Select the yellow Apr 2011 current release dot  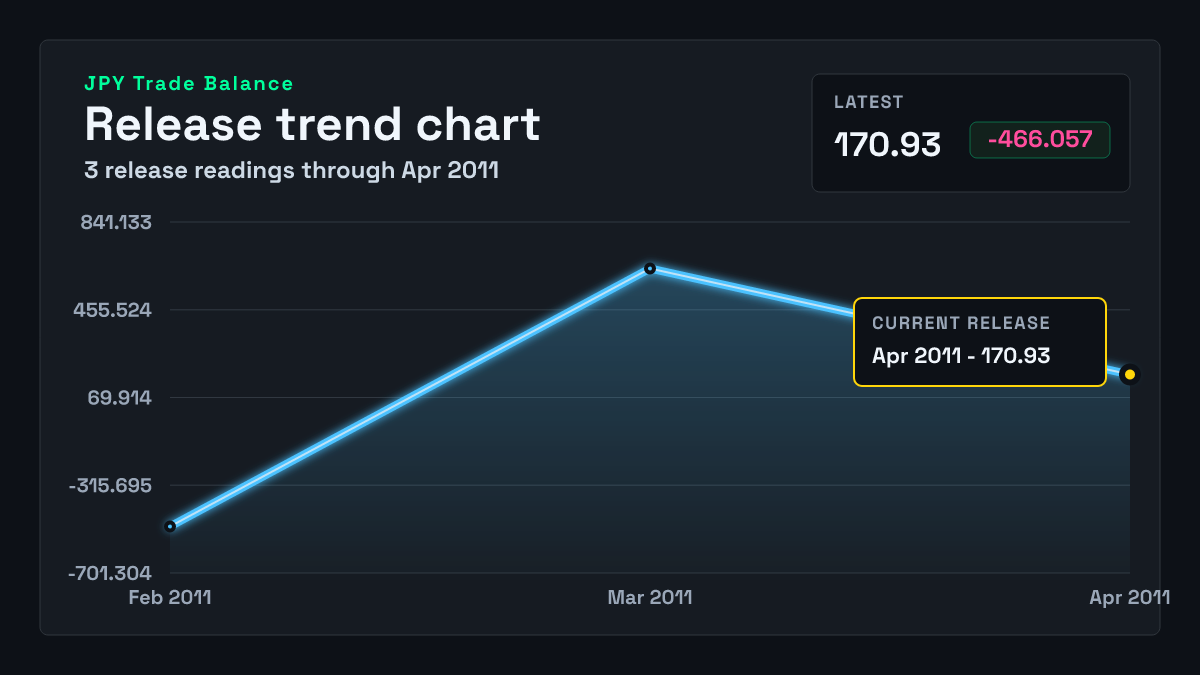pyautogui.click(x=1130, y=374)
